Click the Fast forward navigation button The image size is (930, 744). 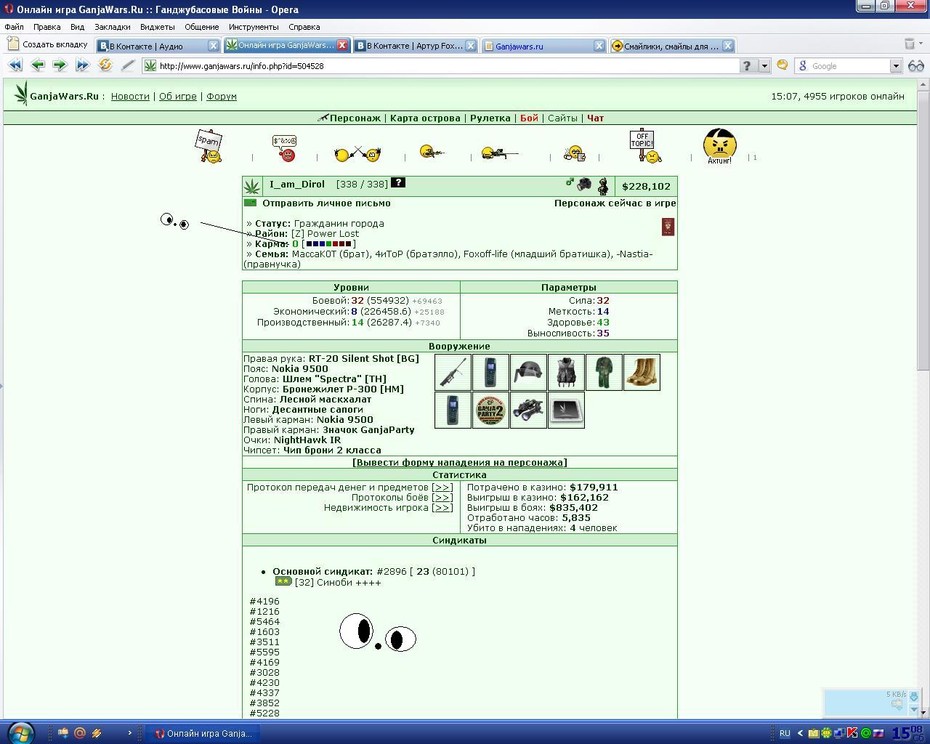82,65
